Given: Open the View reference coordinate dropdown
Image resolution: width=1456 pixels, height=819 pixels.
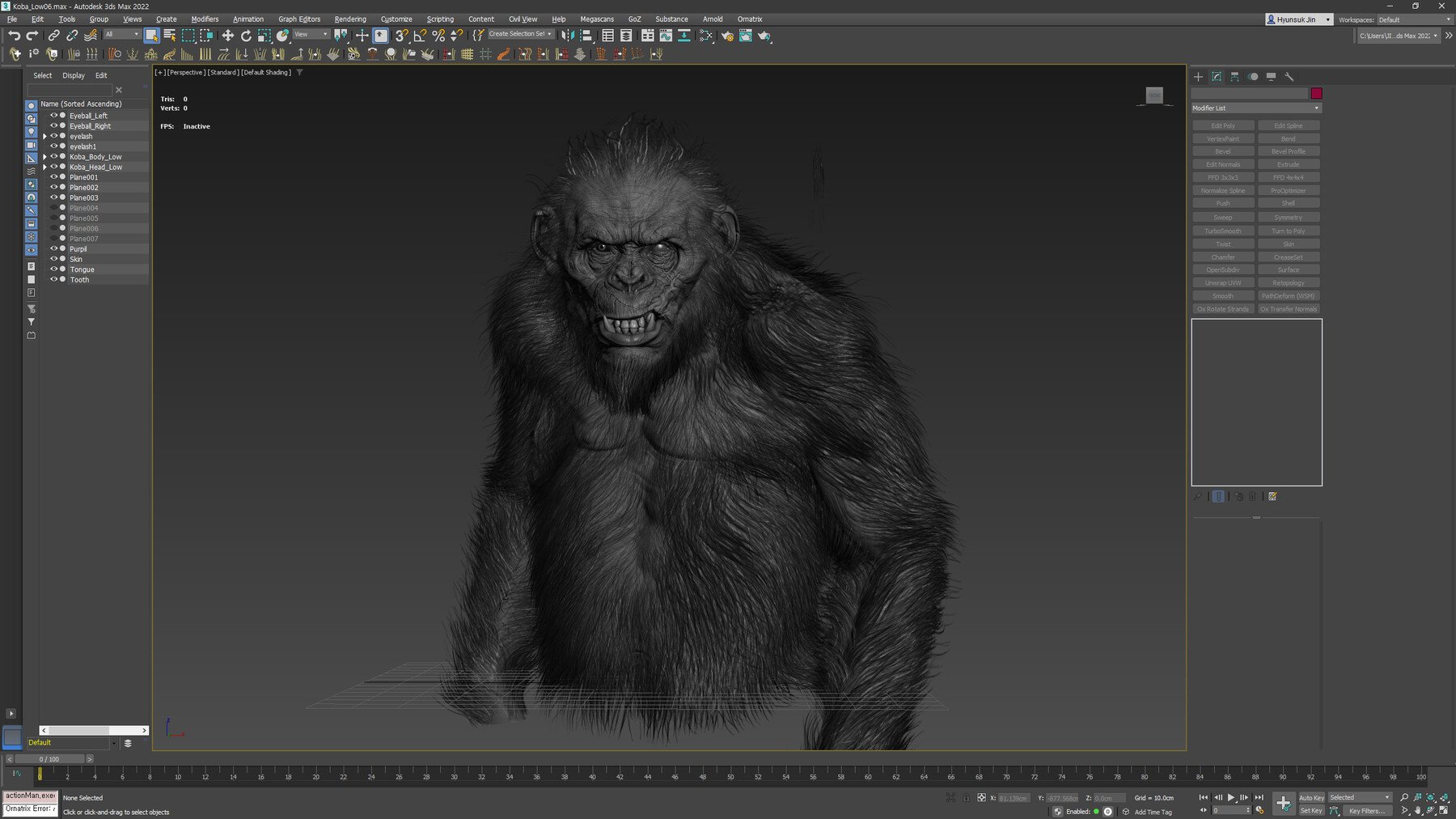Looking at the screenshot, I should 311,35.
